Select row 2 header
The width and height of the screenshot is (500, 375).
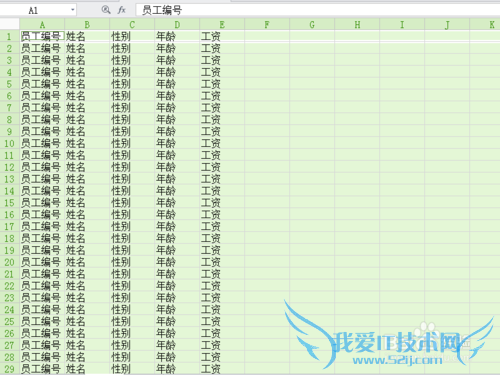9,48
